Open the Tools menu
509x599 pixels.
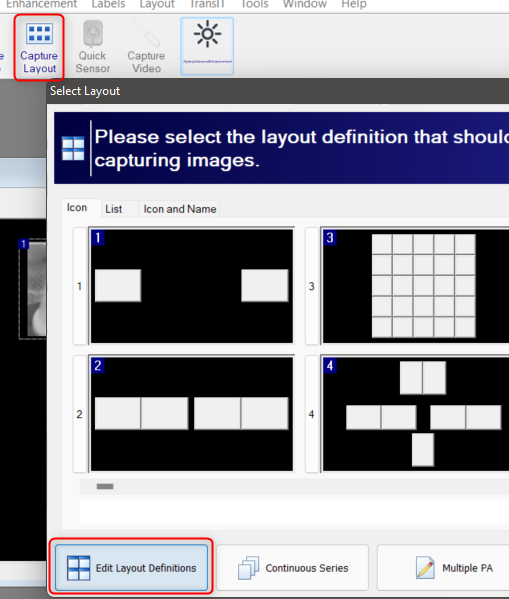[254, 4]
